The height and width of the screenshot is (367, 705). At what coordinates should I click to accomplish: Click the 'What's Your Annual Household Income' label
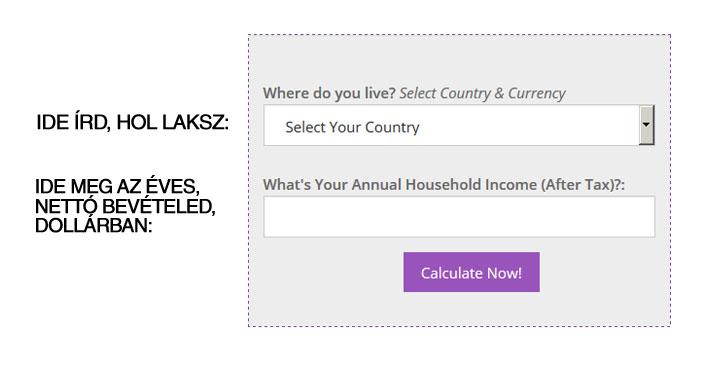[444, 184]
